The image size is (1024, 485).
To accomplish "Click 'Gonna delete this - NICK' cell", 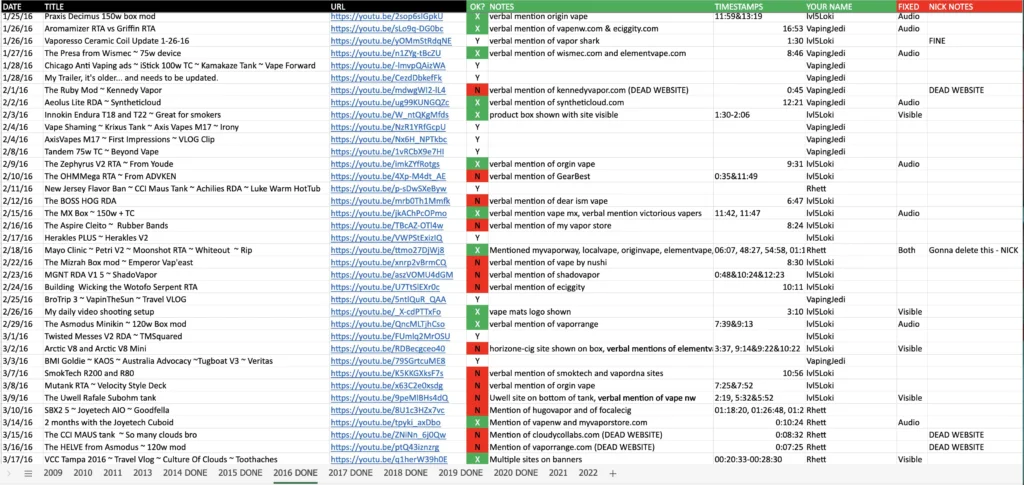I will (x=975, y=250).
